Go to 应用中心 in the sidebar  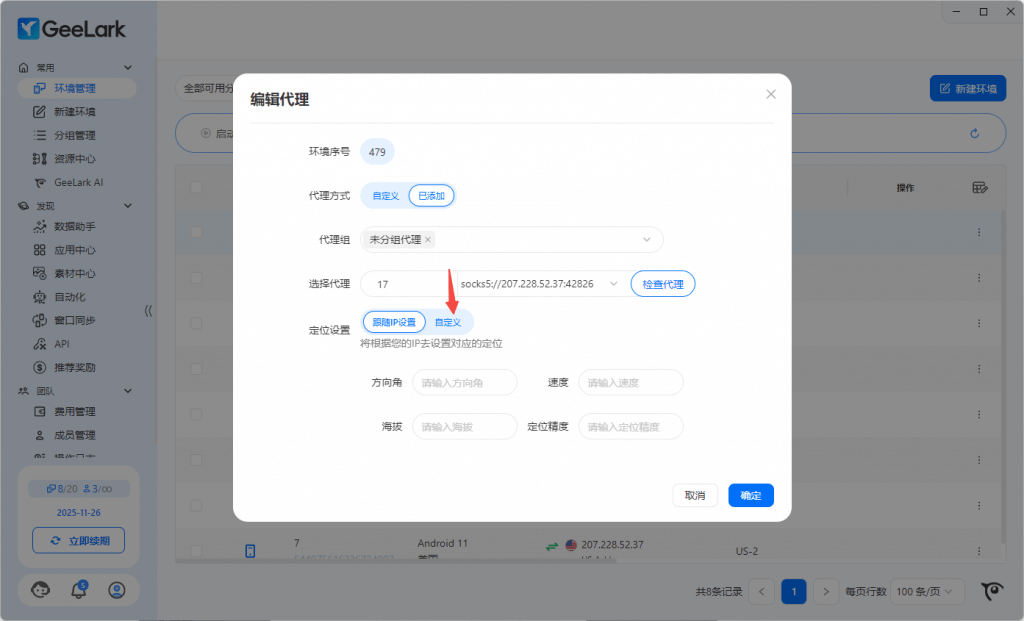point(75,250)
